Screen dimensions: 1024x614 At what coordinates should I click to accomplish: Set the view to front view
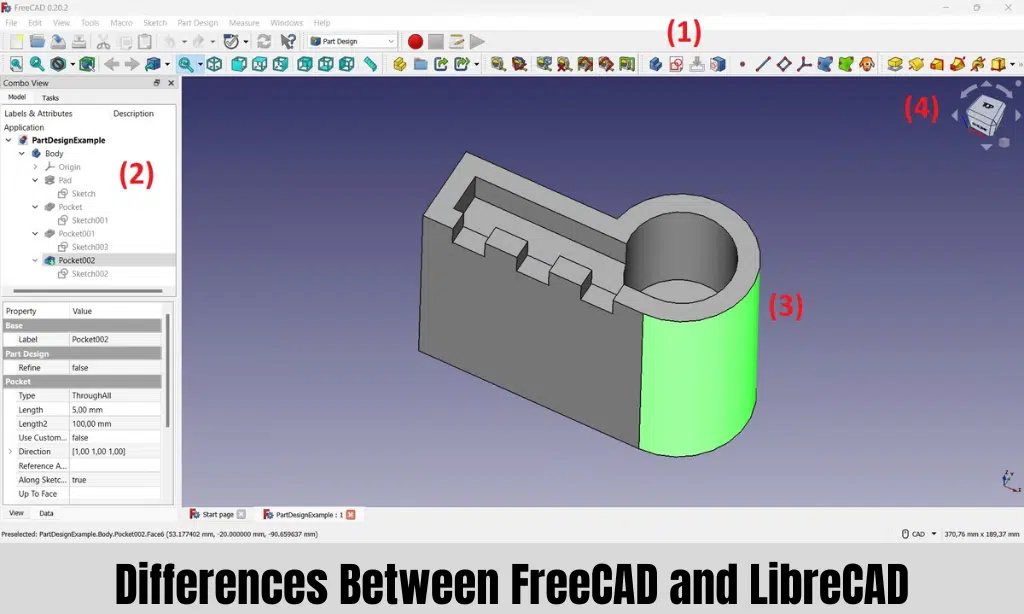pos(236,64)
